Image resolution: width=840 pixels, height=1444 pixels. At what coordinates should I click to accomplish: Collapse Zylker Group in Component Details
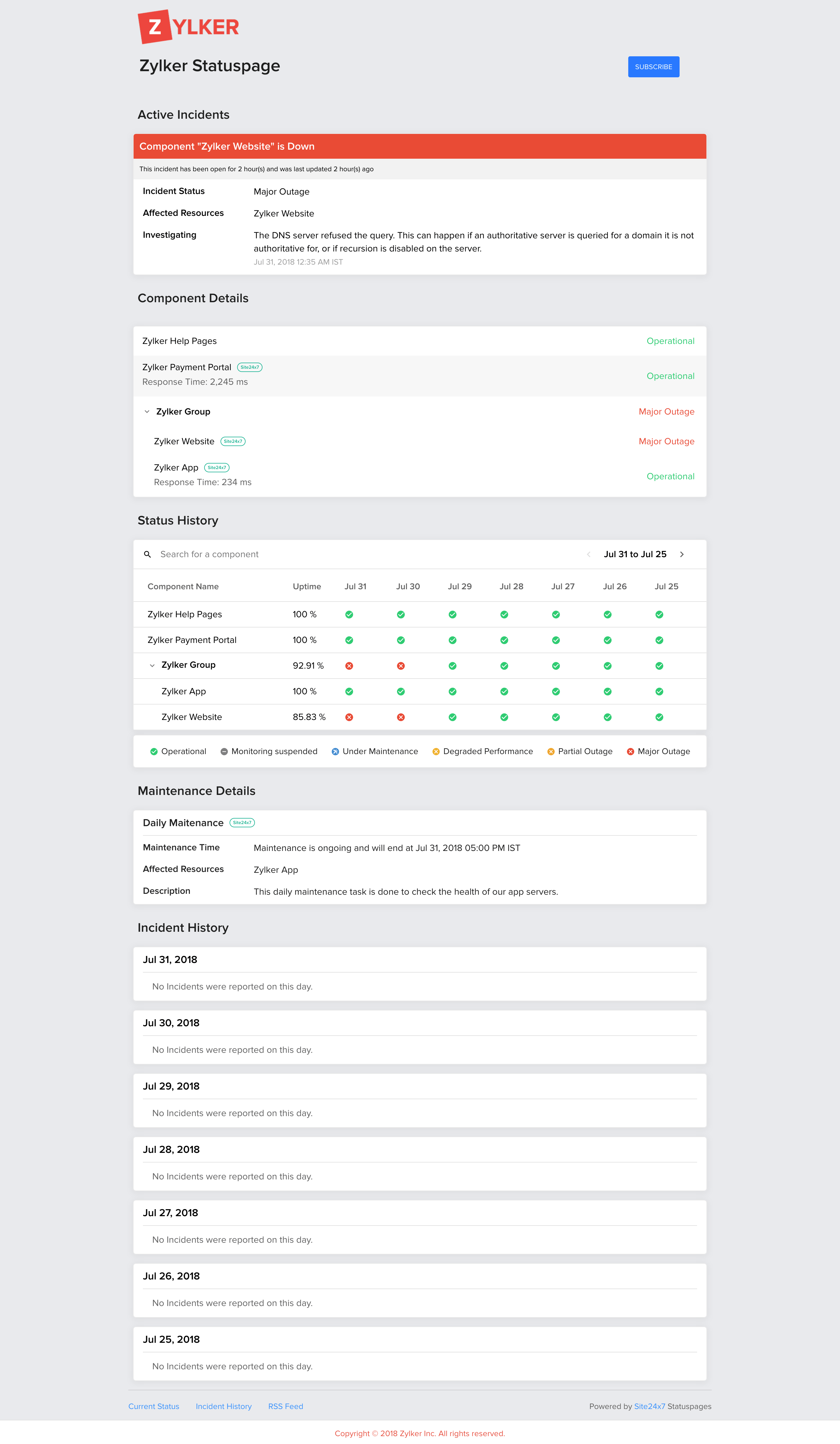[147, 411]
